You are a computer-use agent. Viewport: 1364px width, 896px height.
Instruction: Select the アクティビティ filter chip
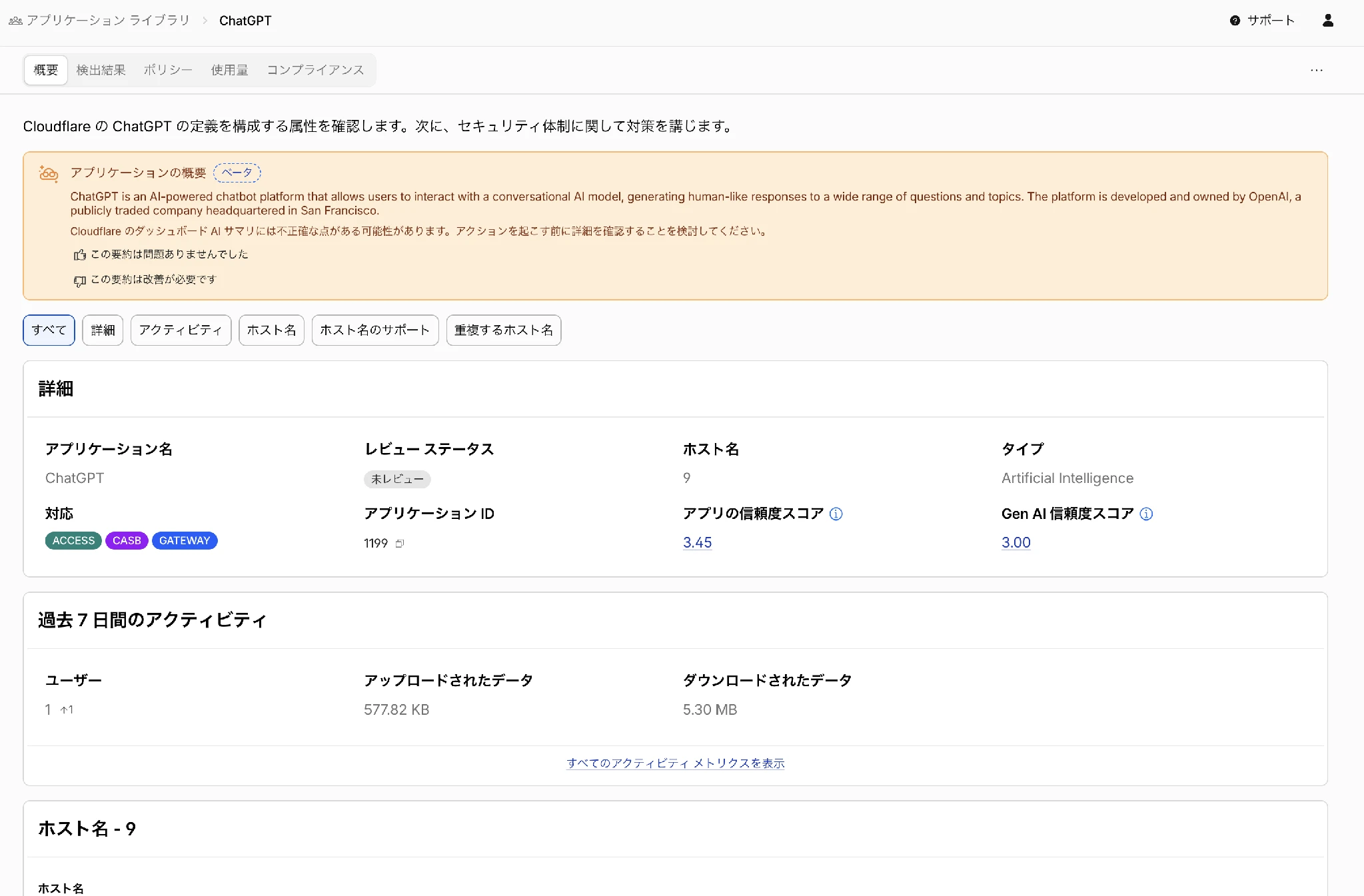coord(181,330)
